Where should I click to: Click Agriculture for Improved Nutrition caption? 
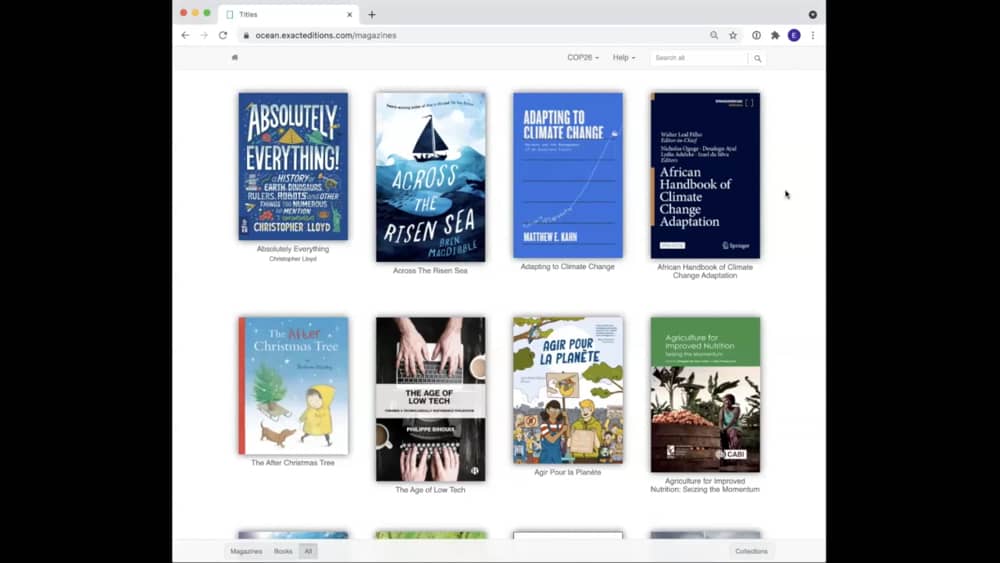point(705,485)
